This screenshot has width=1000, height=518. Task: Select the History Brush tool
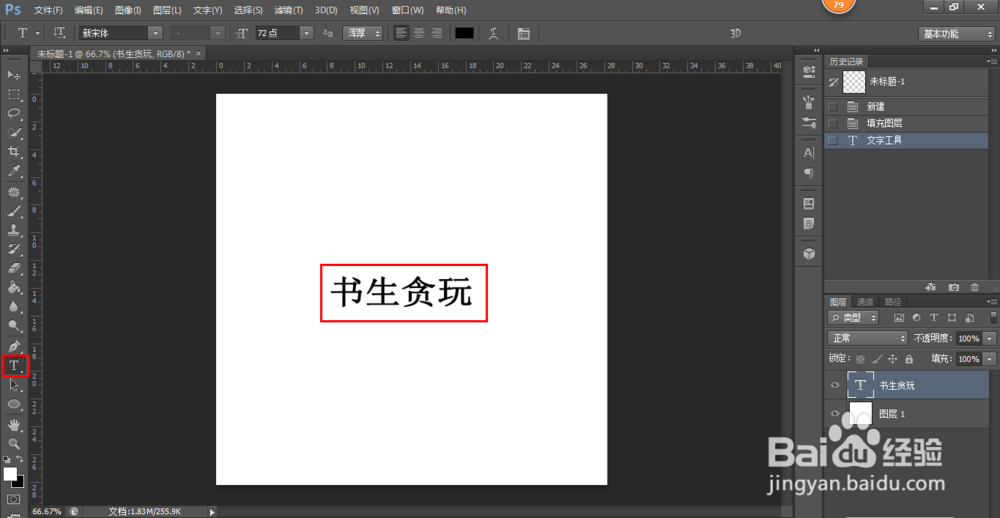[x=14, y=249]
